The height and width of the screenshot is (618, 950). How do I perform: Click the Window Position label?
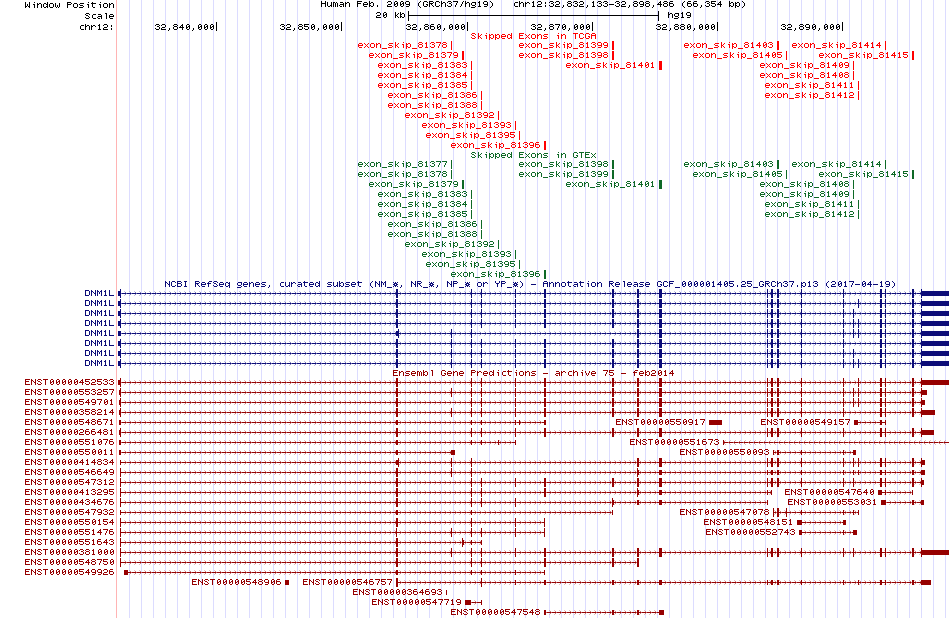(69, 5)
